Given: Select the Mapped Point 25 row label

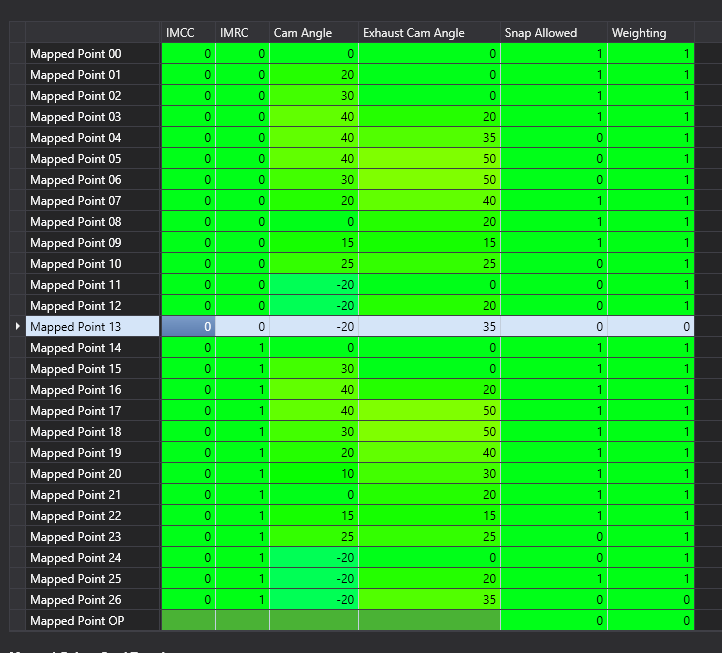Looking at the screenshot, I should pos(93,579).
